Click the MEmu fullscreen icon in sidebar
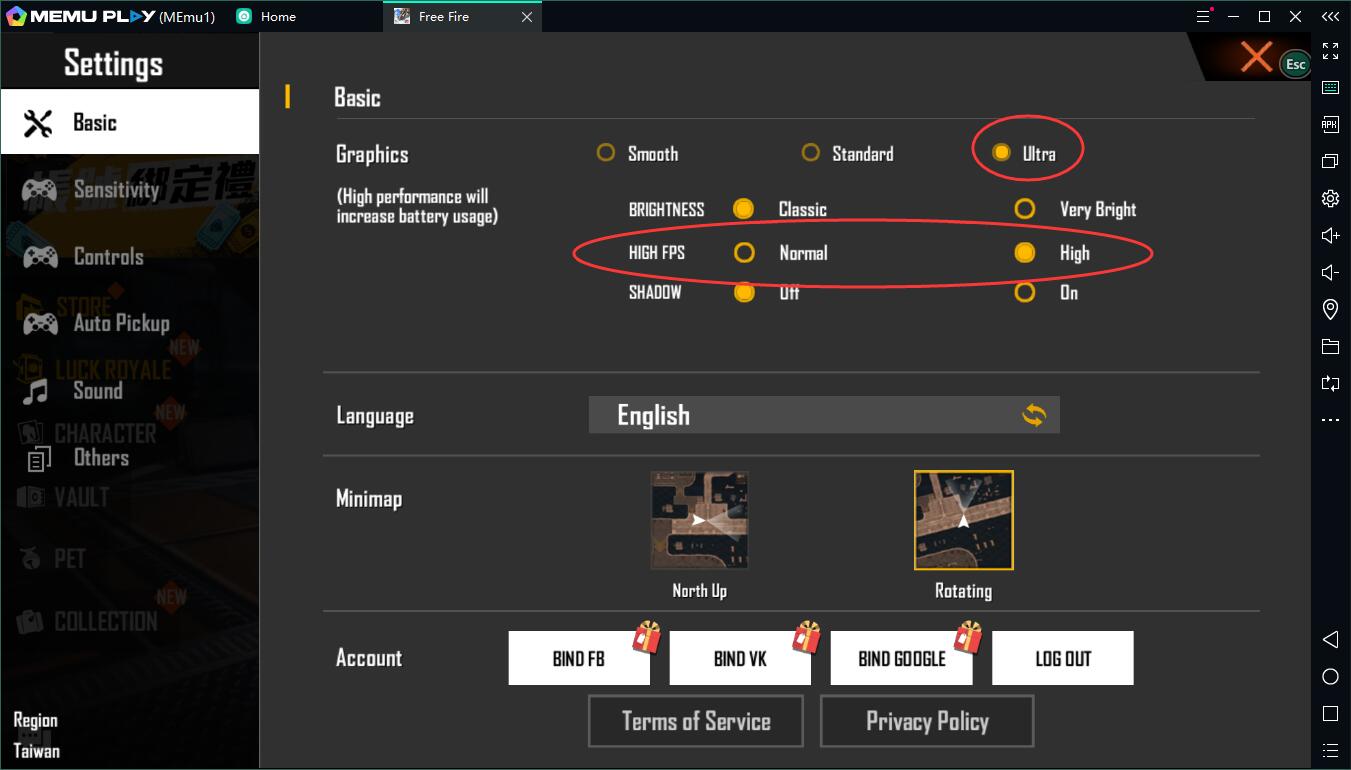 point(1330,51)
